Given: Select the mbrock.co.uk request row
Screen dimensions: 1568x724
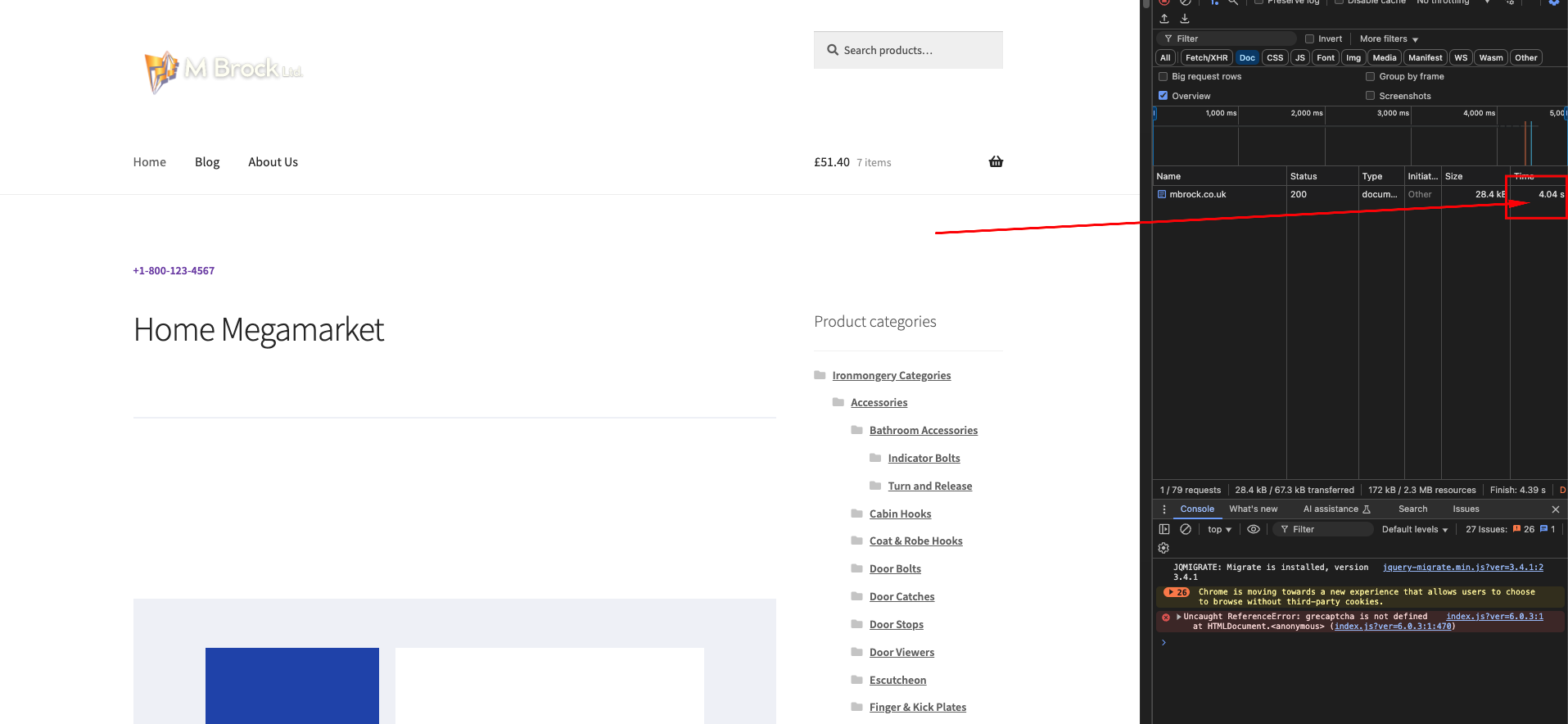Looking at the screenshot, I should (x=1359, y=194).
